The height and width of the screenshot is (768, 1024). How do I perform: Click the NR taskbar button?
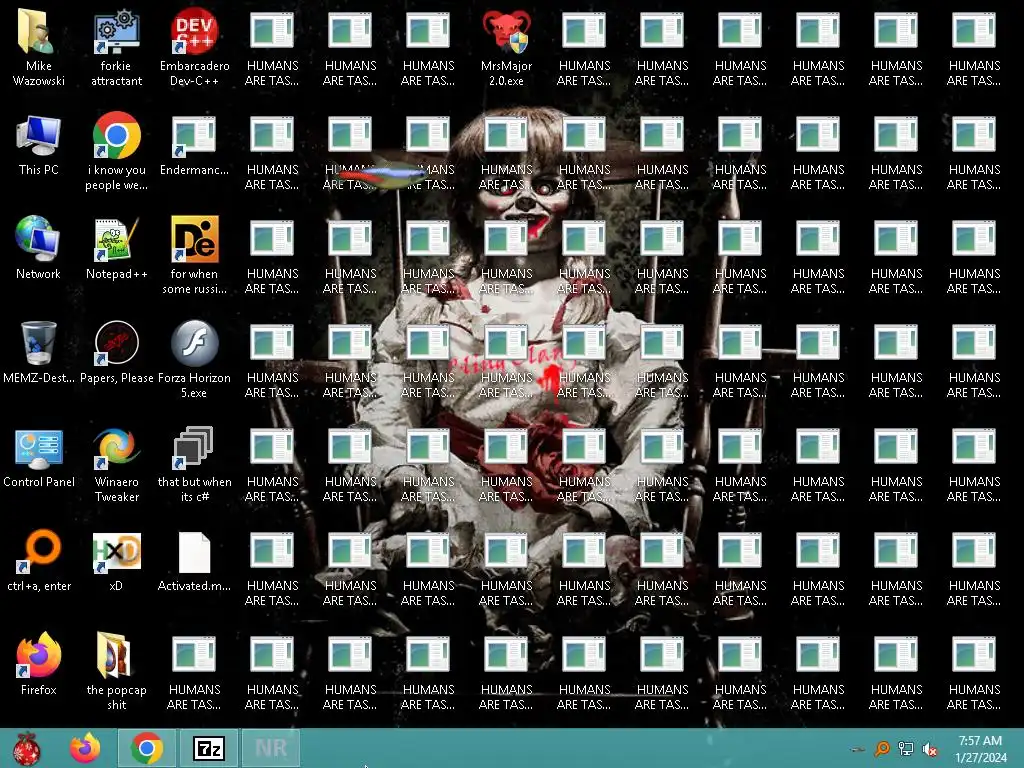pos(271,748)
